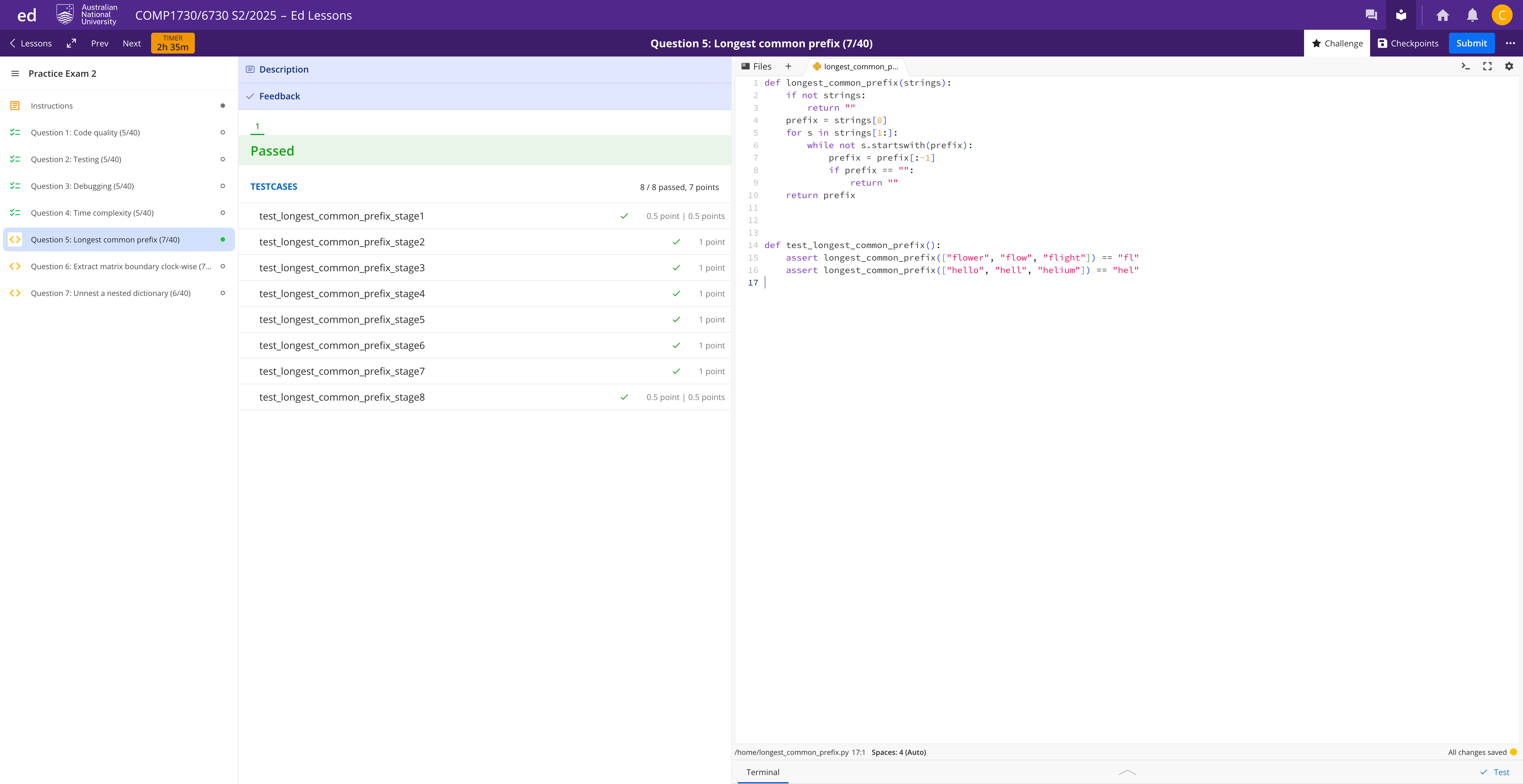
Task: Click the Timer 2h 35m badge
Action: coord(173,43)
